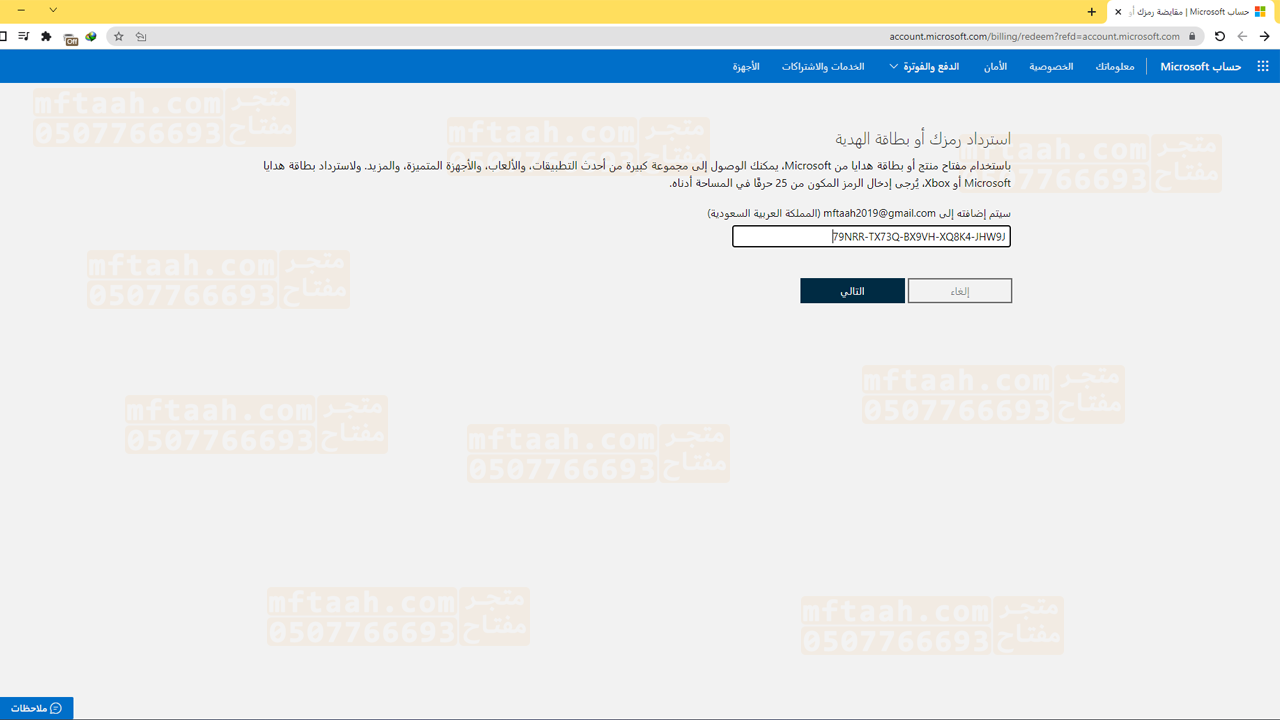
Task: Click the share page icon in address bar
Action: (x=141, y=36)
